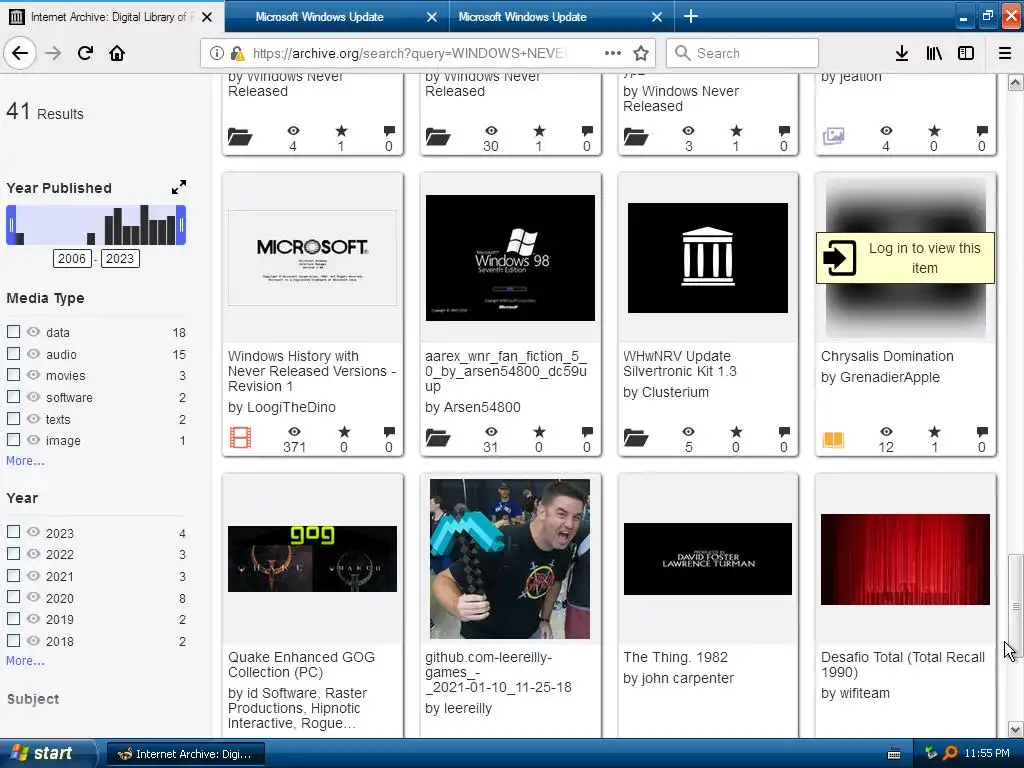Toggle the eye icon next to data

pos(33,332)
